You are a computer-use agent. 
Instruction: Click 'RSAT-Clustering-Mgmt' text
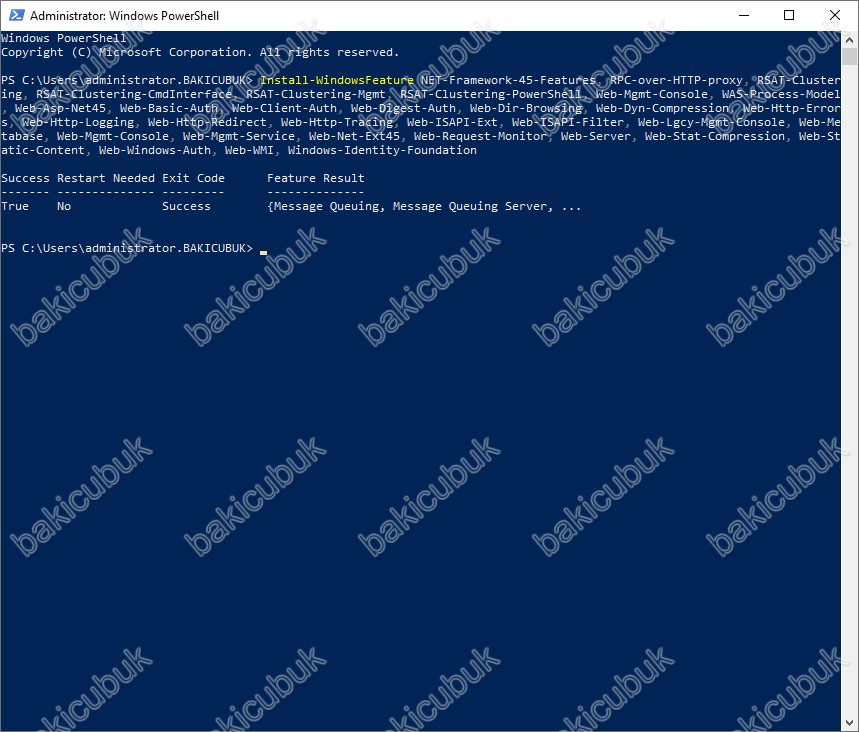pyautogui.click(x=316, y=94)
